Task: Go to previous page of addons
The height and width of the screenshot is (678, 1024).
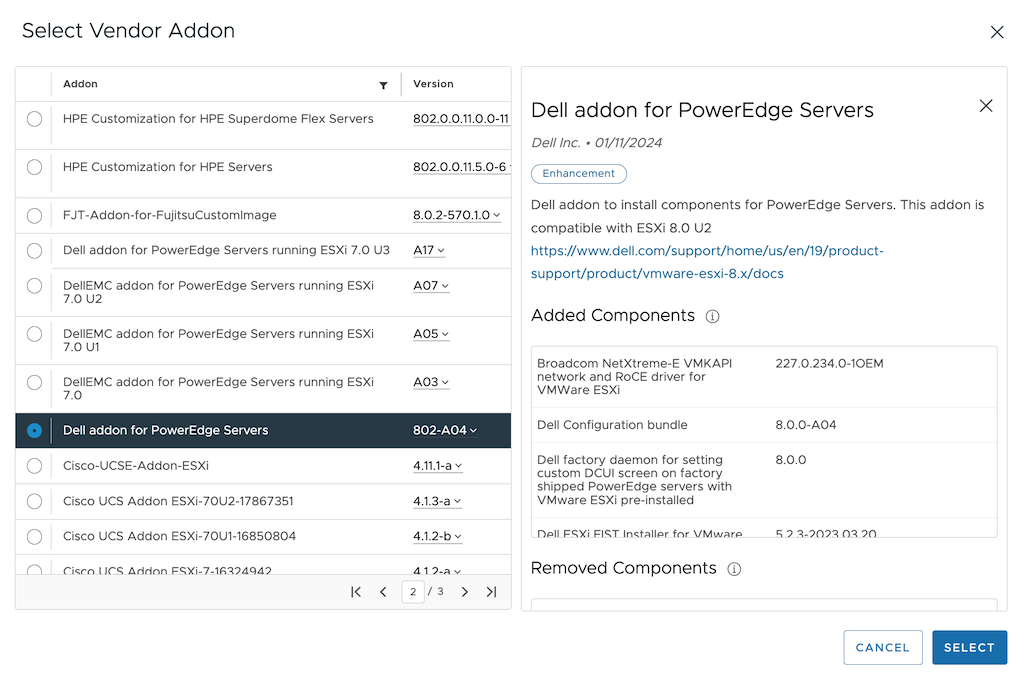Action: click(383, 592)
